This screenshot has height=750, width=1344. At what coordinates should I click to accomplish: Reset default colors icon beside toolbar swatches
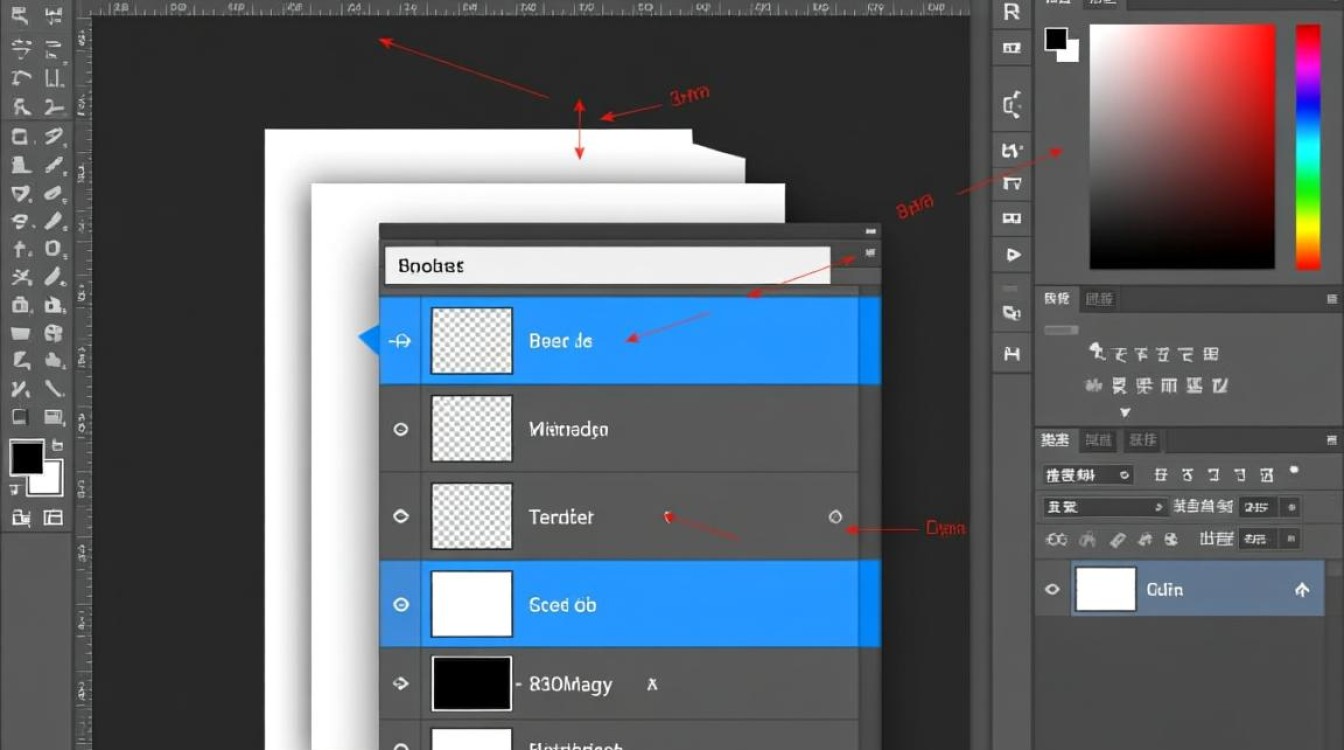tap(15, 489)
